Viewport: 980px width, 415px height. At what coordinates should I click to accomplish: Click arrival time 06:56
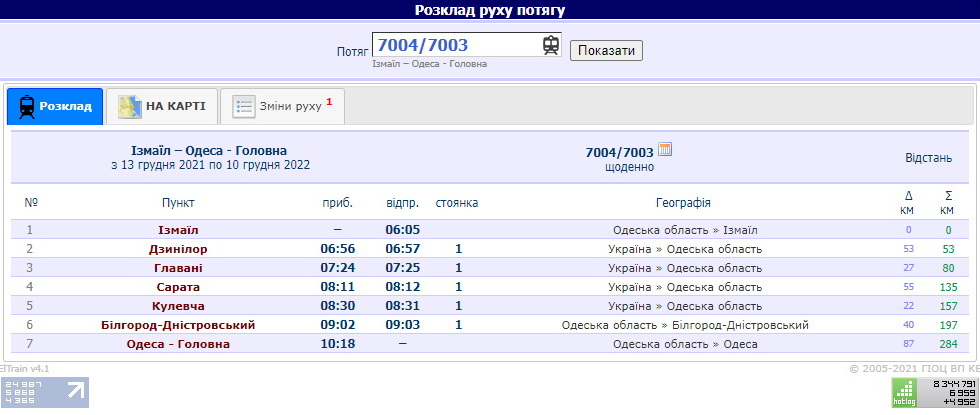pos(338,249)
